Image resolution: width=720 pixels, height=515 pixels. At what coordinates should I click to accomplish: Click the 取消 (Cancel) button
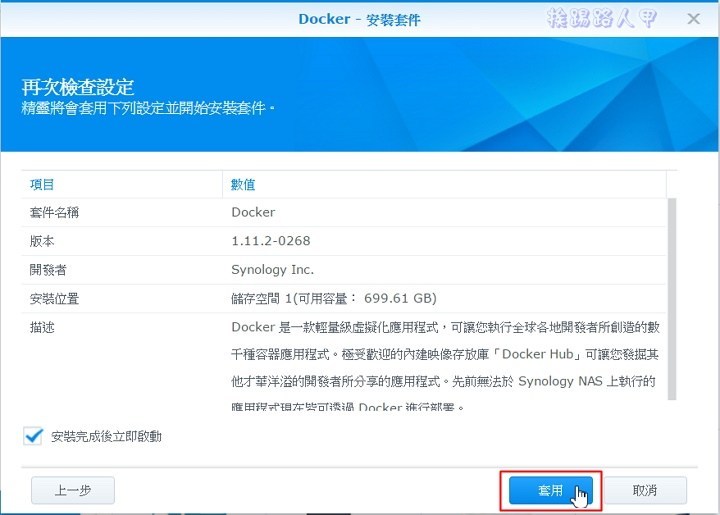pos(645,490)
